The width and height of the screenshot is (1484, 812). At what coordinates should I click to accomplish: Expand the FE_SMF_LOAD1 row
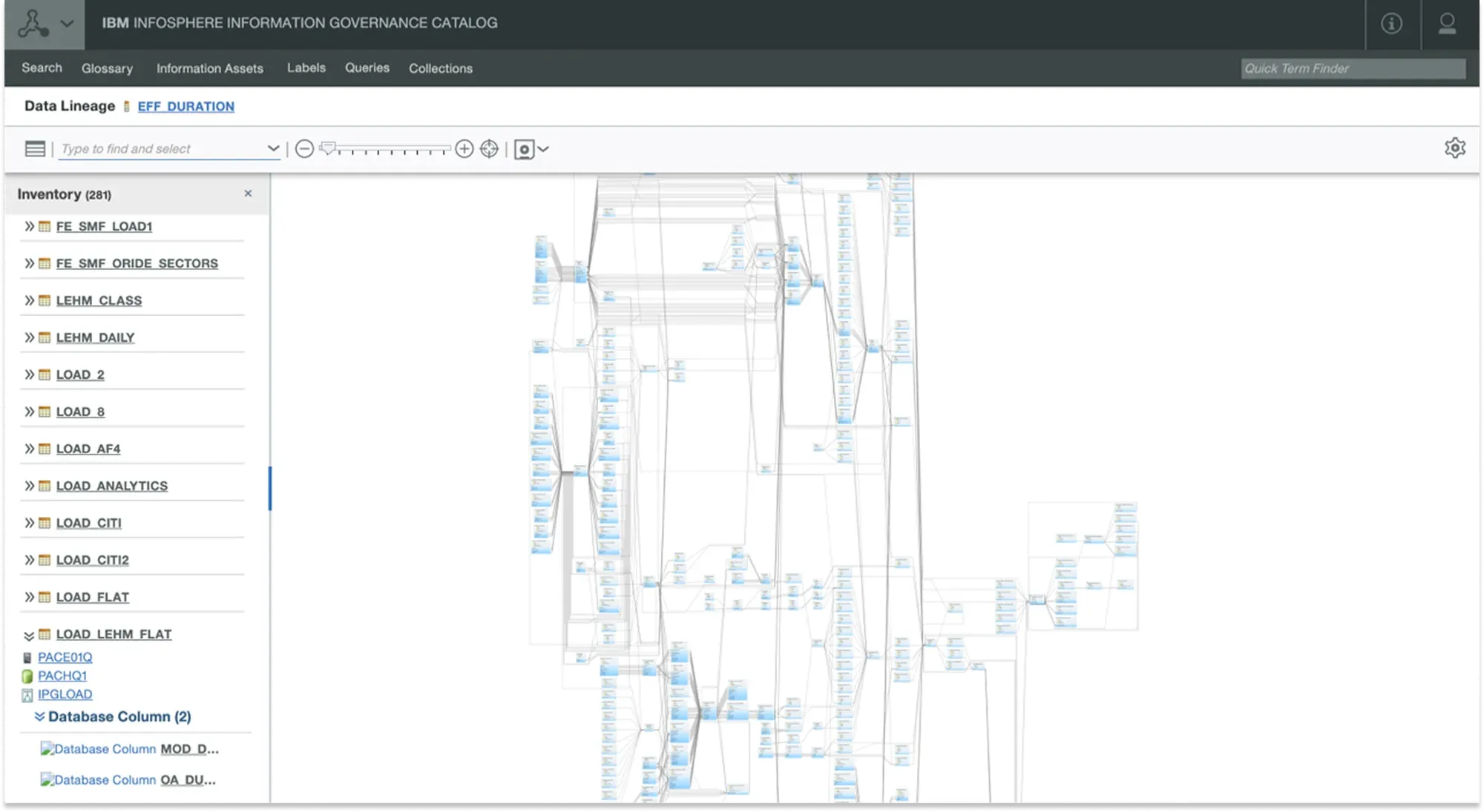click(29, 226)
